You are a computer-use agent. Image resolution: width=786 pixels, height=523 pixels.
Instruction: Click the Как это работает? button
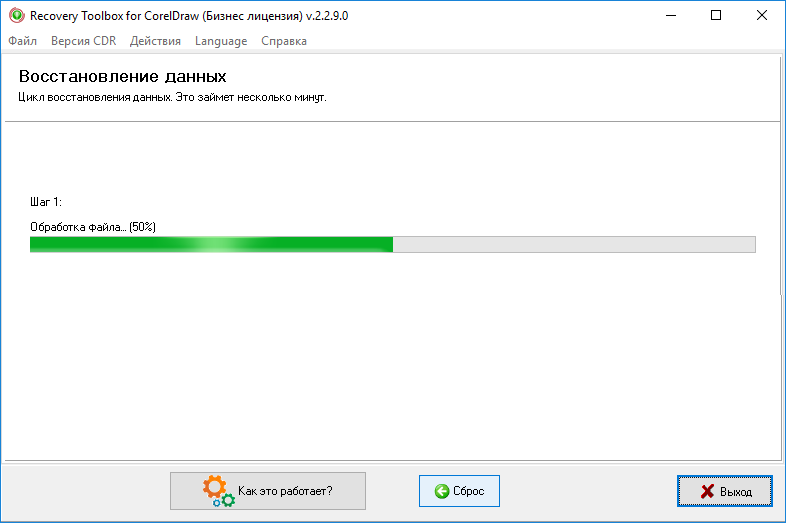point(268,491)
